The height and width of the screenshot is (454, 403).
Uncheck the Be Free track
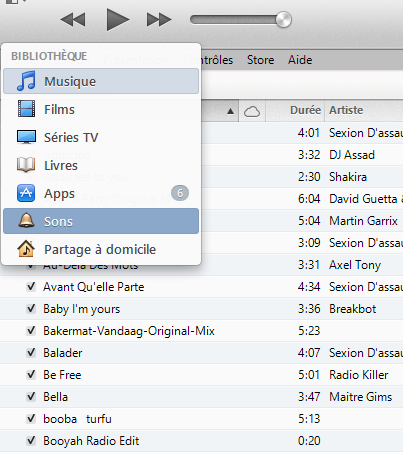(31, 375)
